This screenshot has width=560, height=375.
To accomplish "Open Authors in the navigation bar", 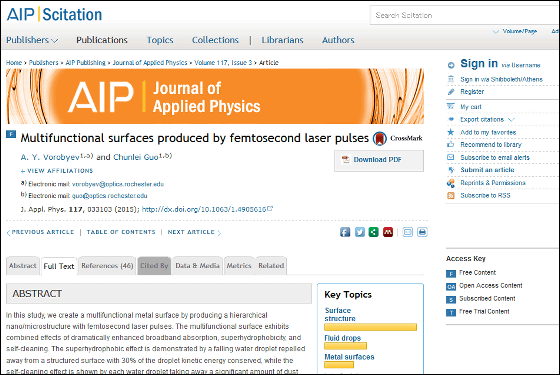I will (338, 40).
